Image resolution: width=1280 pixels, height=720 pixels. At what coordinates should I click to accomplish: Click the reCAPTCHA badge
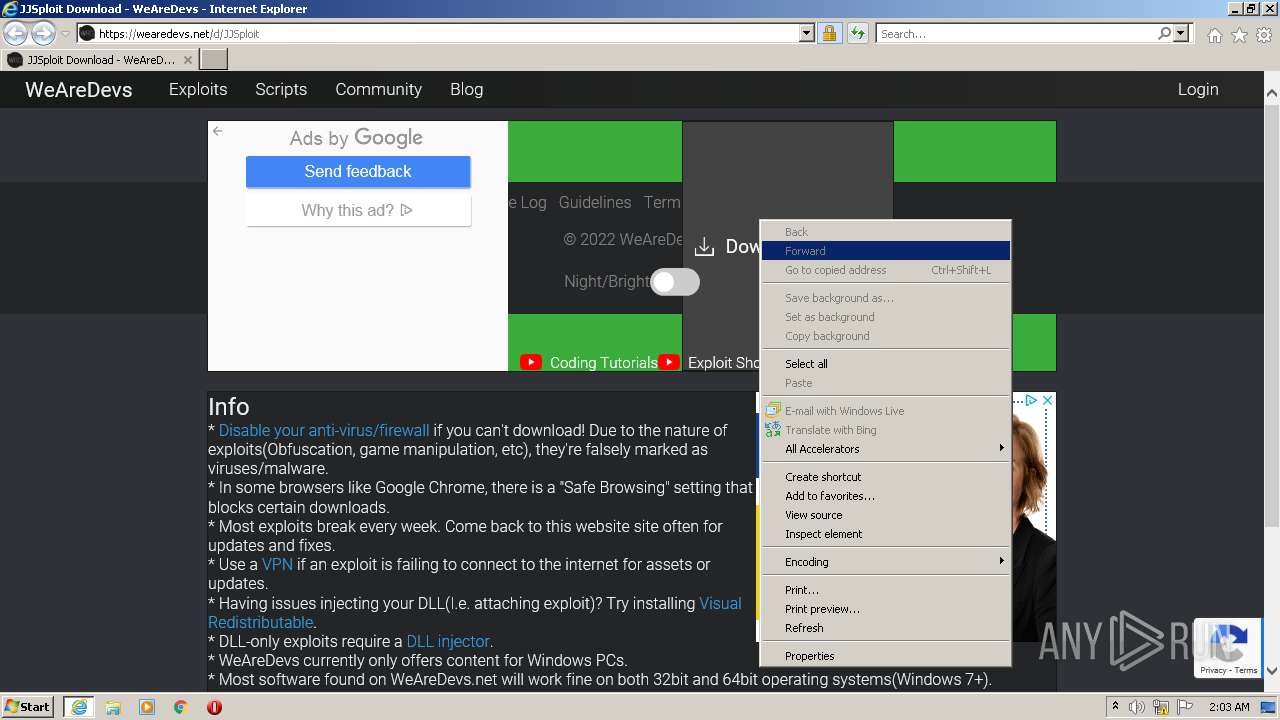coord(1229,647)
